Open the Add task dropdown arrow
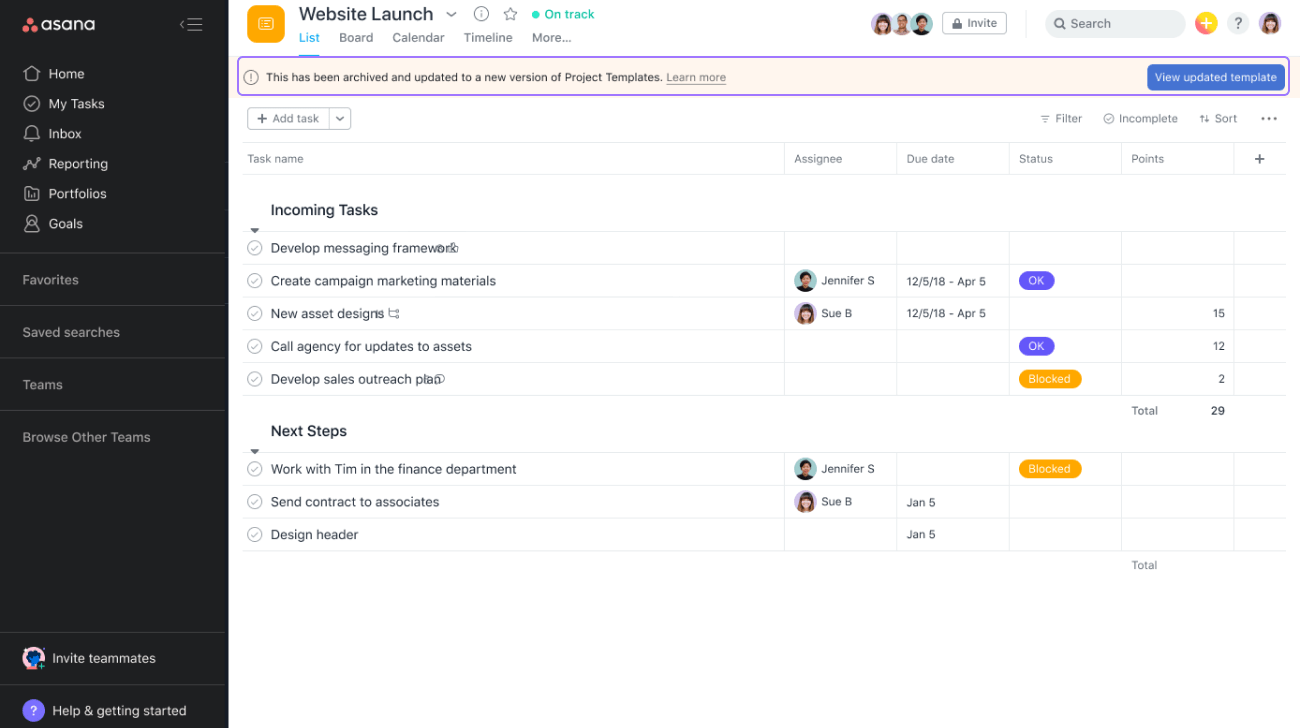Screen dimensions: 1300x728 pyautogui.click(x=340, y=118)
